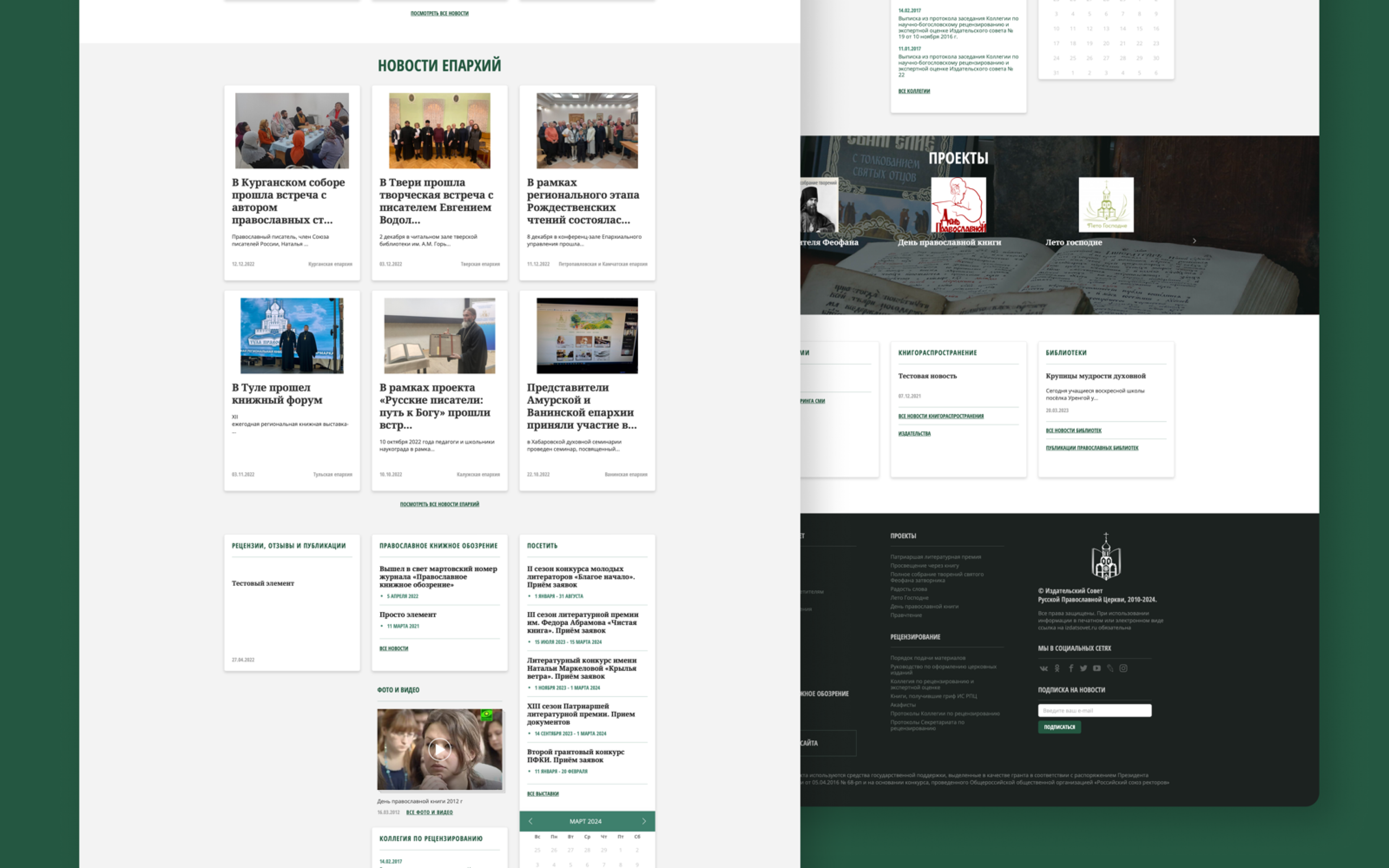Open the Посмотреть все новости епархий link
The width and height of the screenshot is (1389, 868).
point(439,504)
